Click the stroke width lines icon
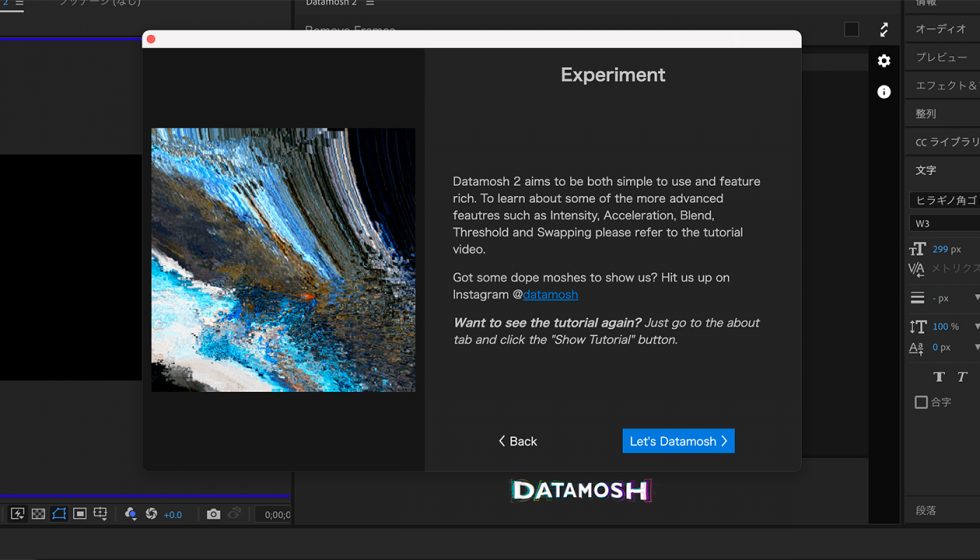980x560 pixels. (917, 298)
